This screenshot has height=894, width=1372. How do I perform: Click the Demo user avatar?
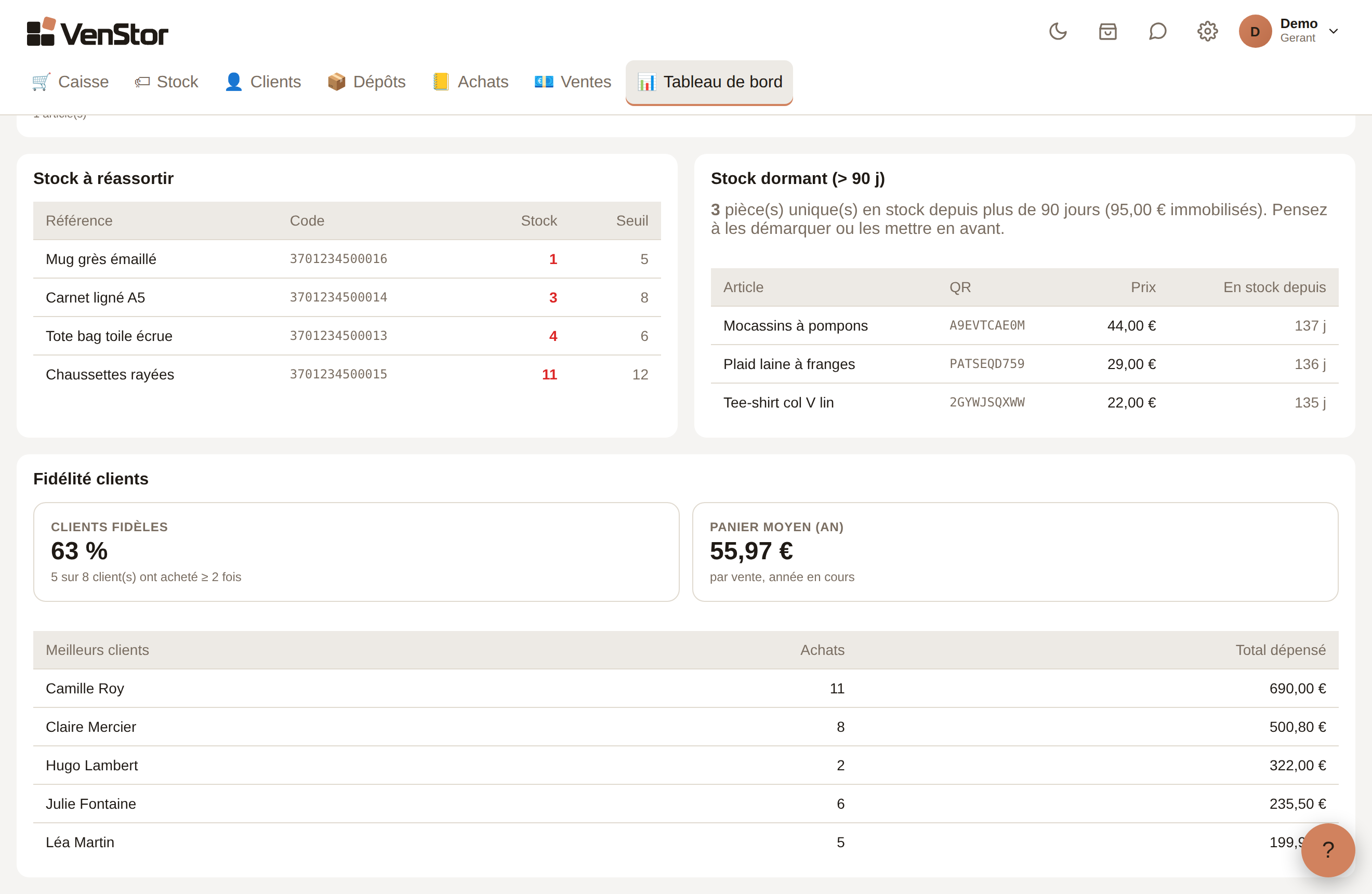(1255, 31)
